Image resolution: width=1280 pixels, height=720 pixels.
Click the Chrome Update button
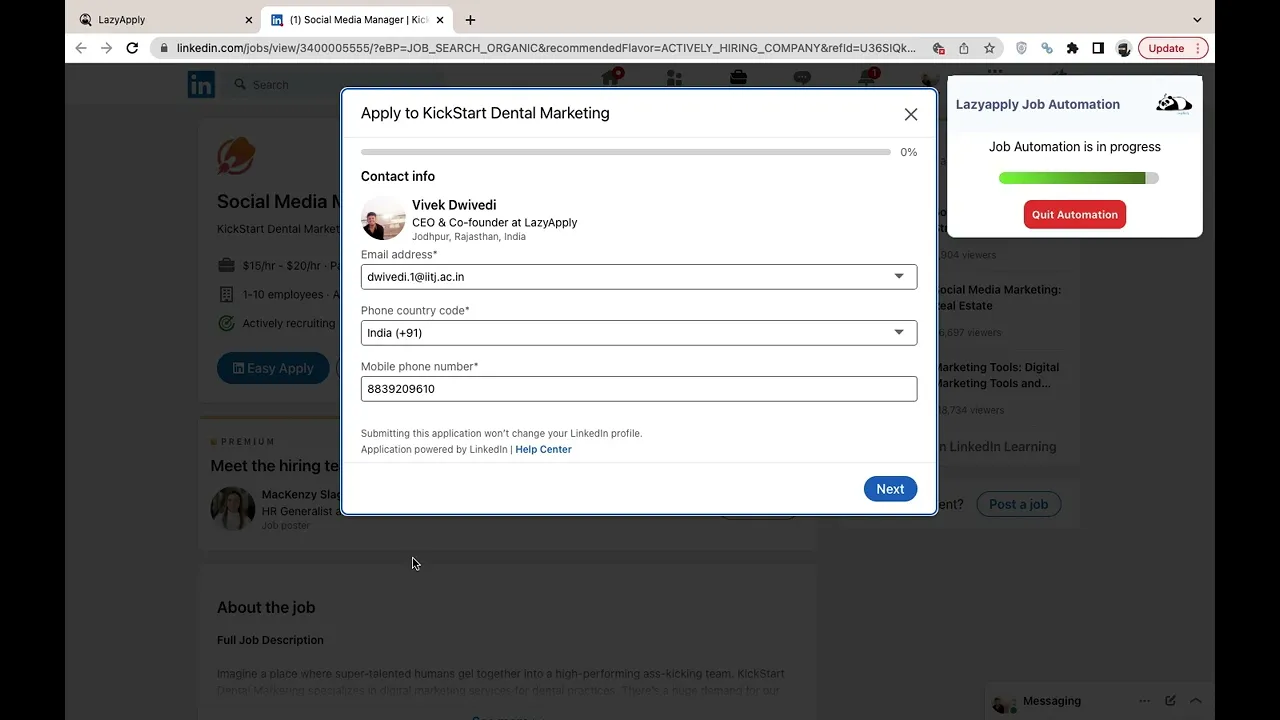click(x=1174, y=48)
